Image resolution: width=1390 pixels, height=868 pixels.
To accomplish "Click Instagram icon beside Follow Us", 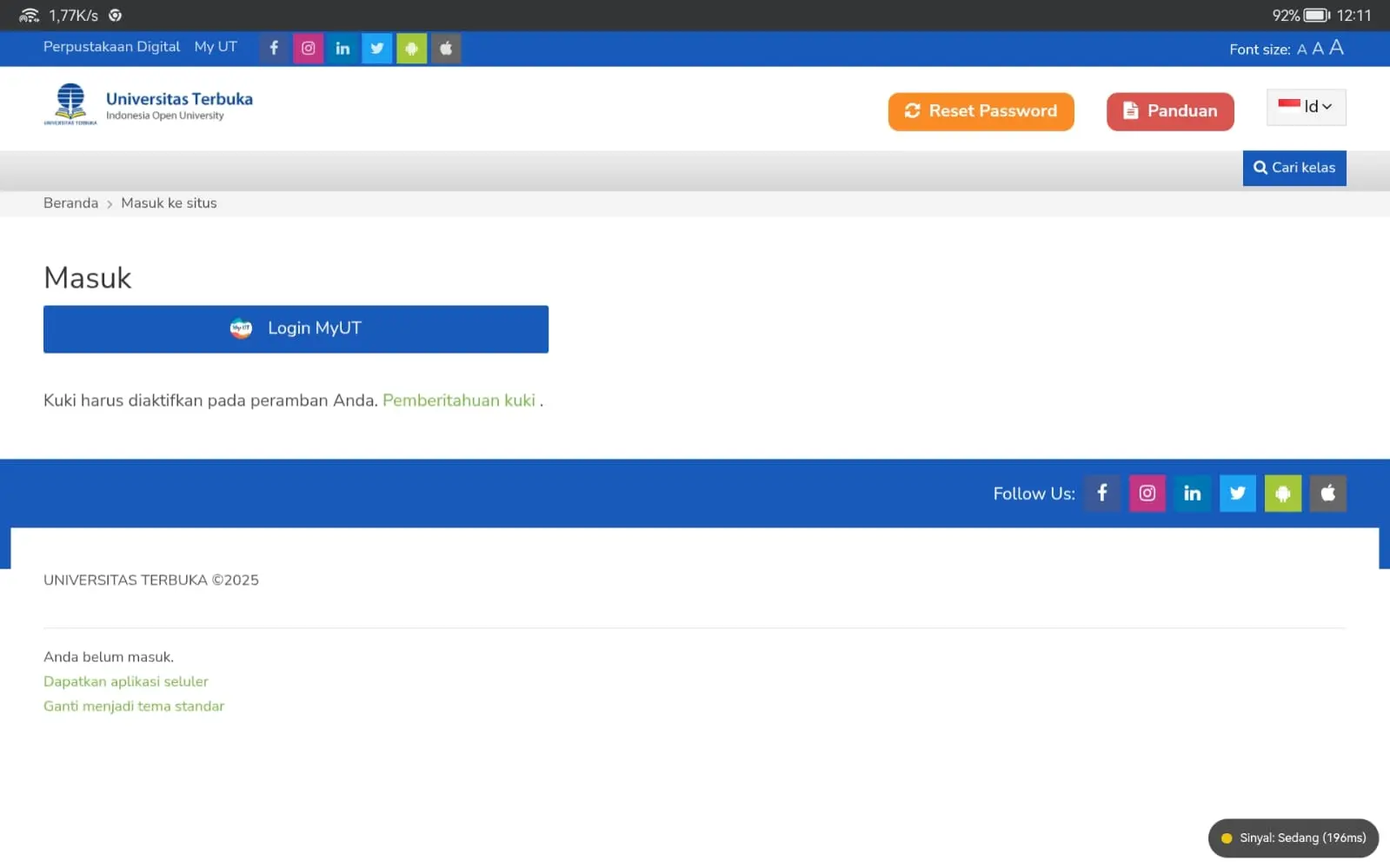I will click(x=1147, y=494).
